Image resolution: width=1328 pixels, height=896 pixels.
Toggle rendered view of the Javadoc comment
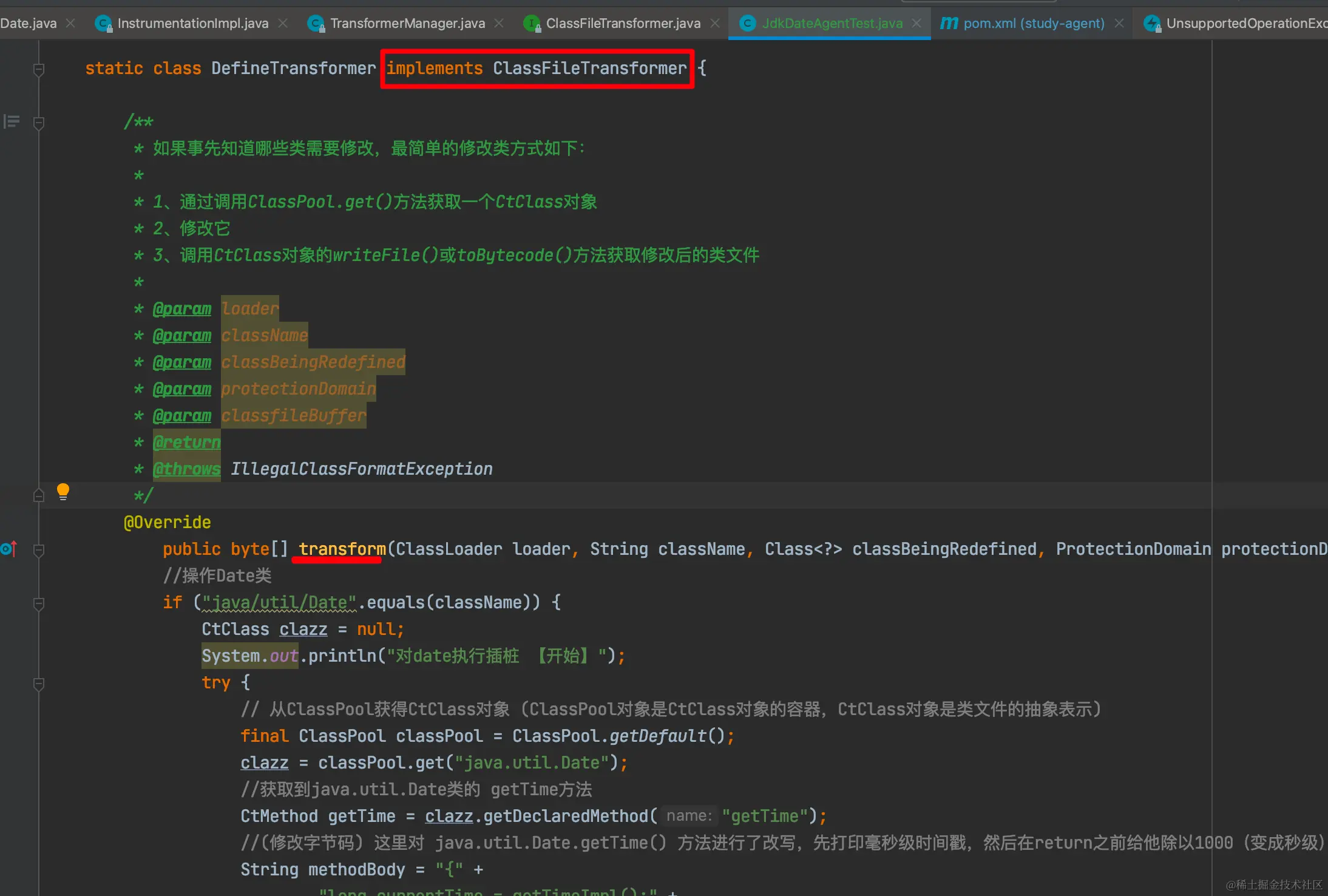click(12, 122)
